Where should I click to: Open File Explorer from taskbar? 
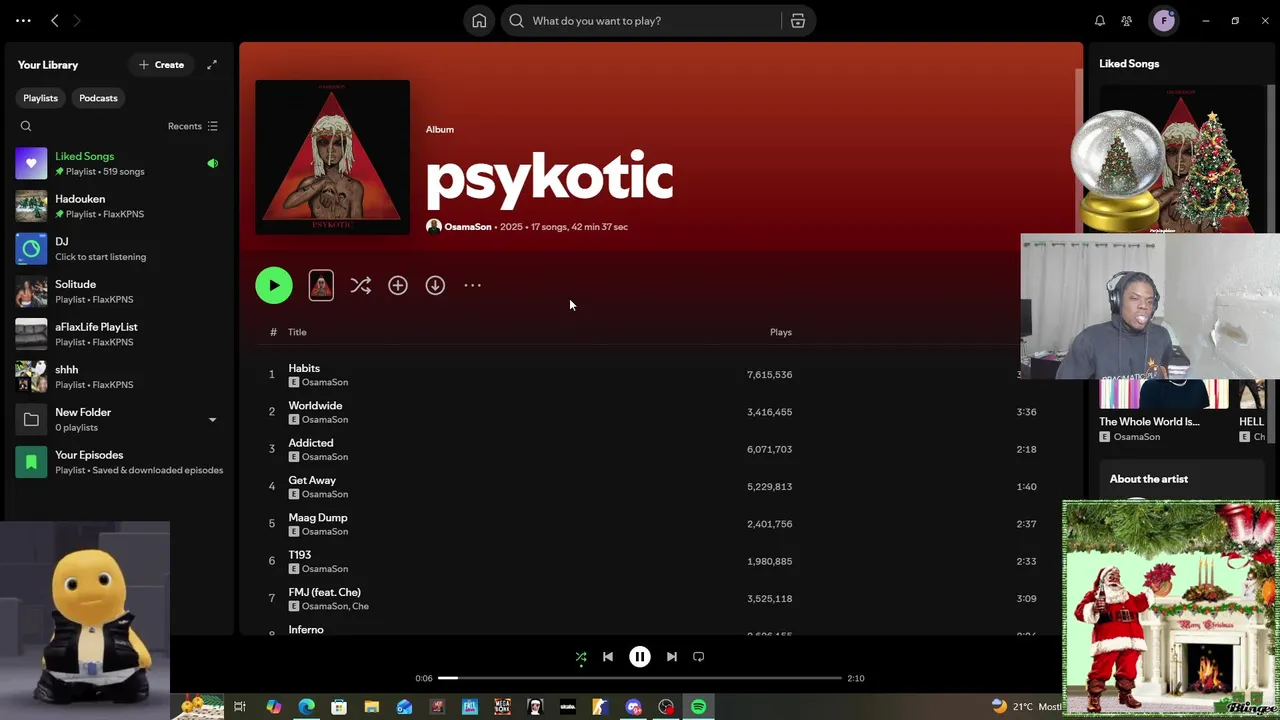point(371,707)
